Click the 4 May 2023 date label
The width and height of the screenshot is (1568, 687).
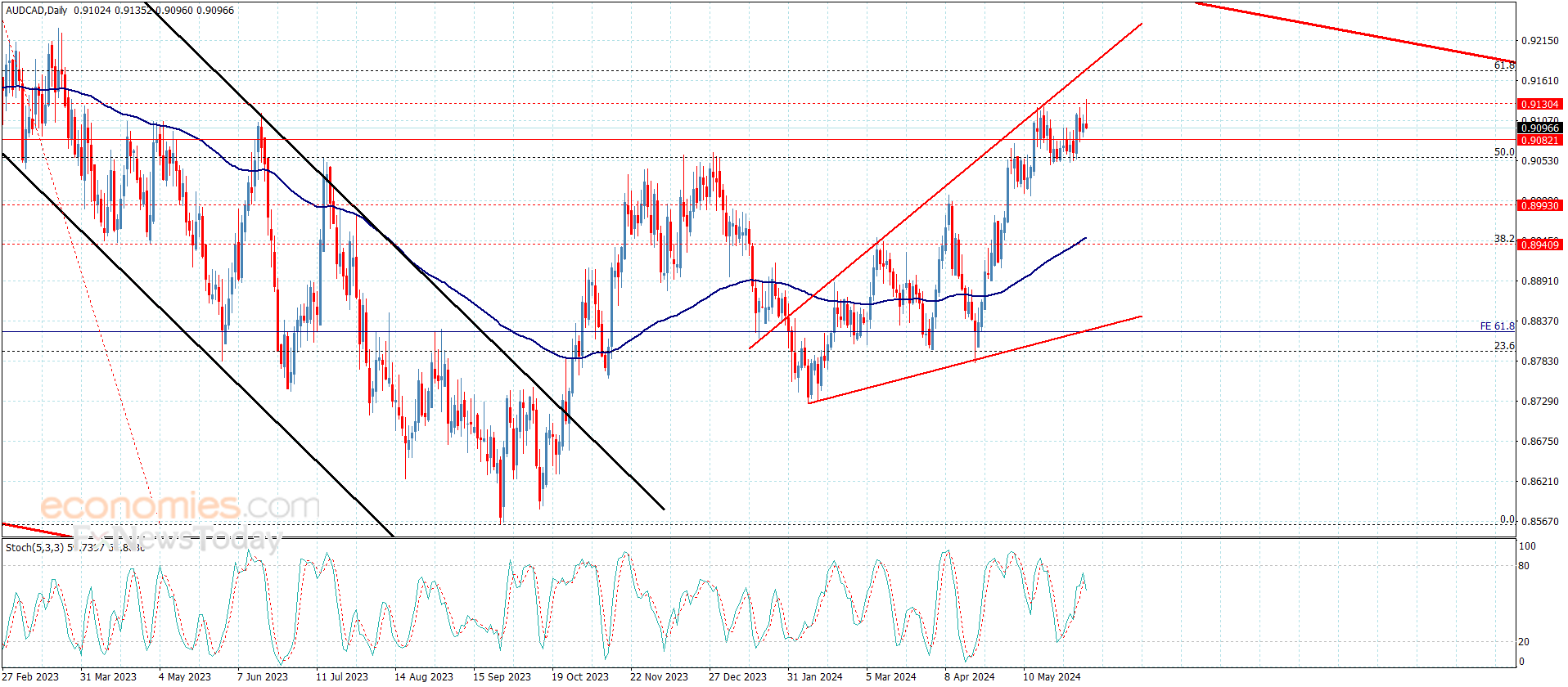185,676
